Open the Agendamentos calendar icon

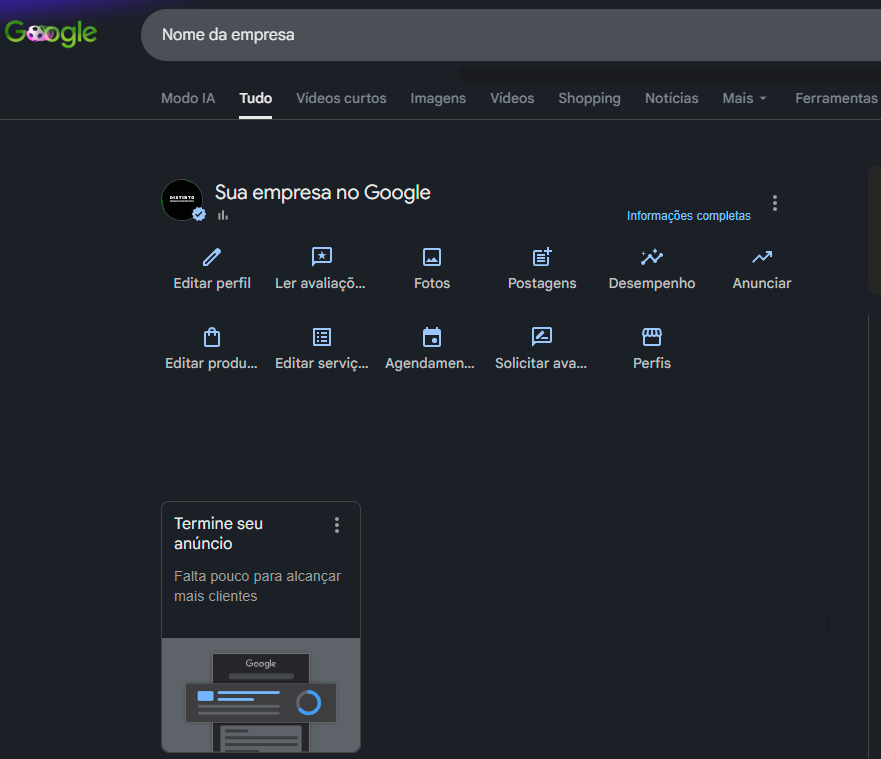point(432,337)
